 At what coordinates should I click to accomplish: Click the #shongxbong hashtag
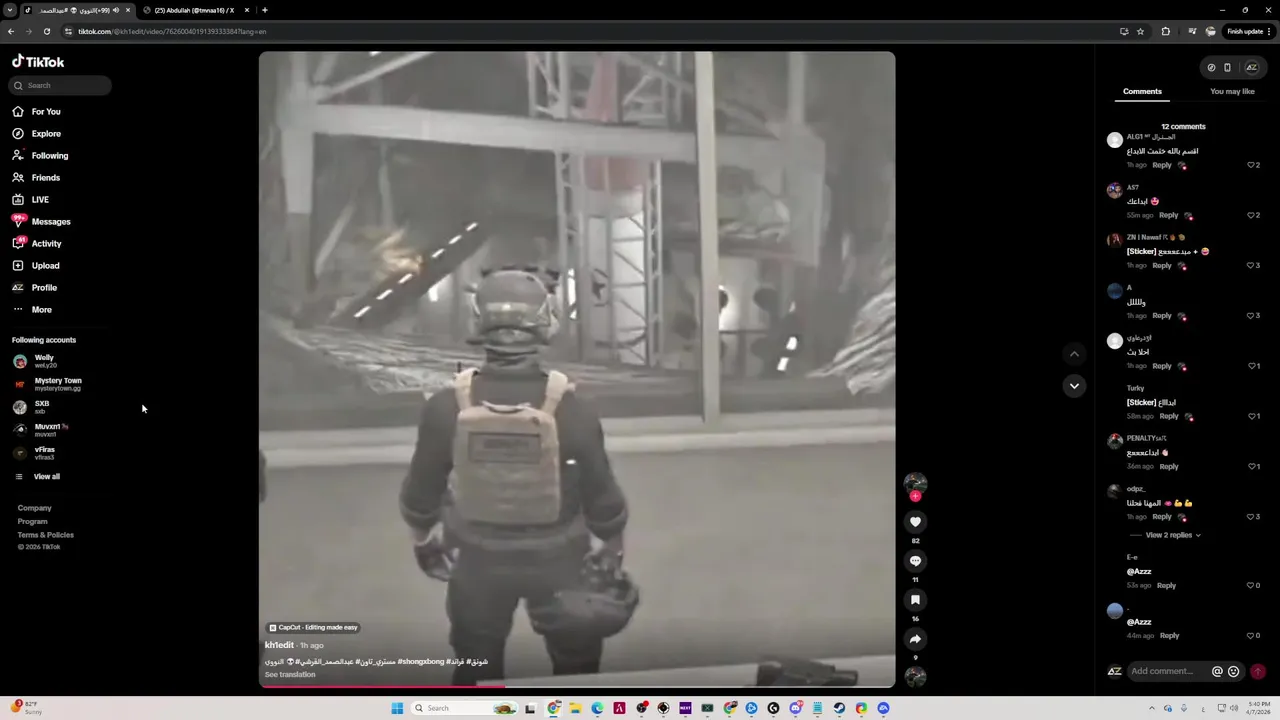click(x=420, y=661)
